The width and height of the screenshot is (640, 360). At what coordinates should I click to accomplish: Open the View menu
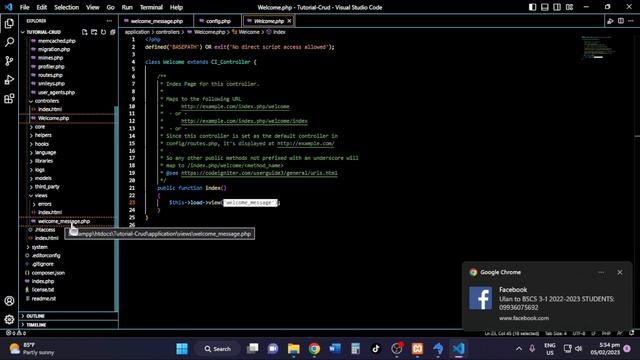[x=93, y=7]
